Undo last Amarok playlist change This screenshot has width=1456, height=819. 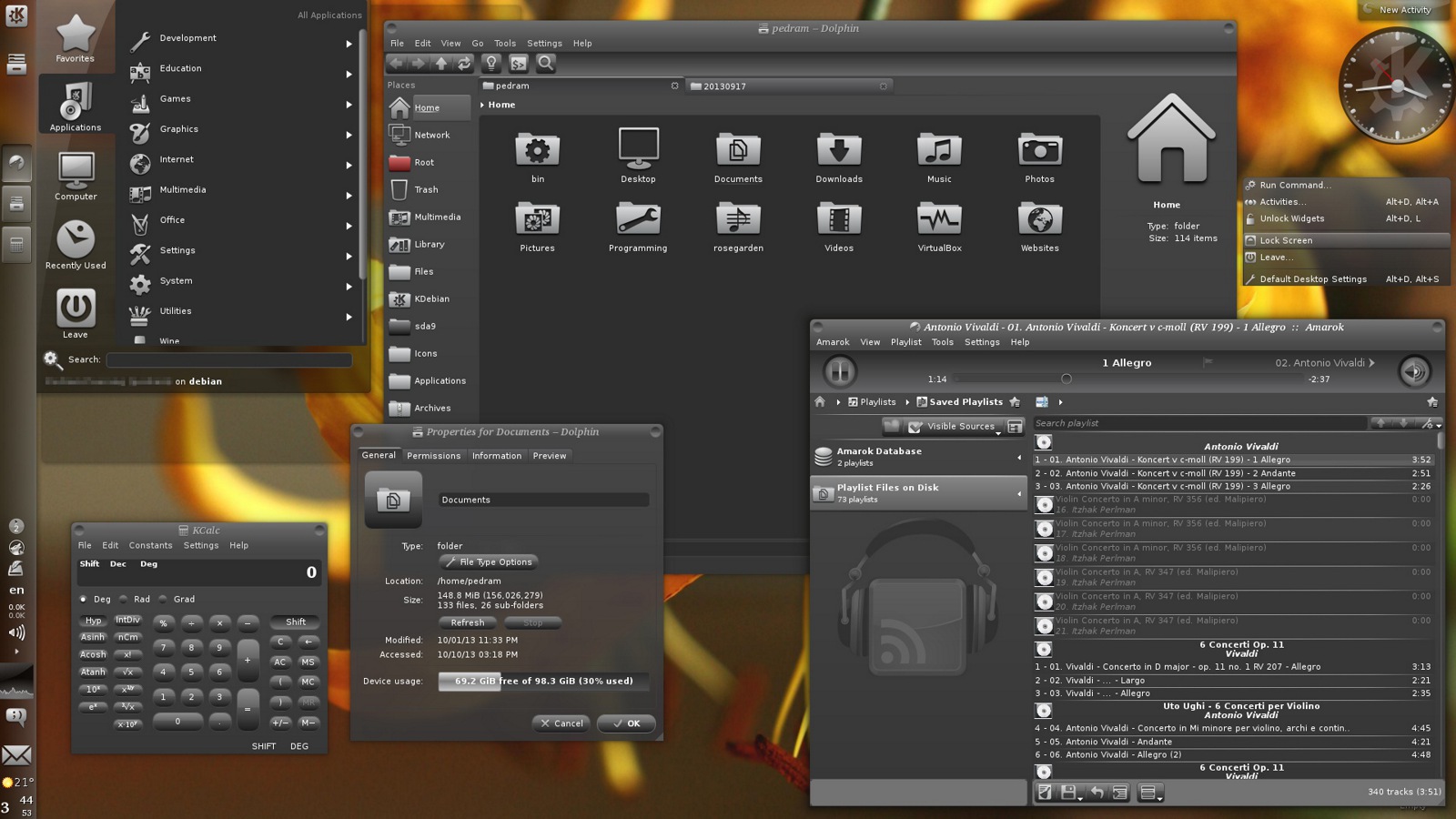pos(1097,793)
